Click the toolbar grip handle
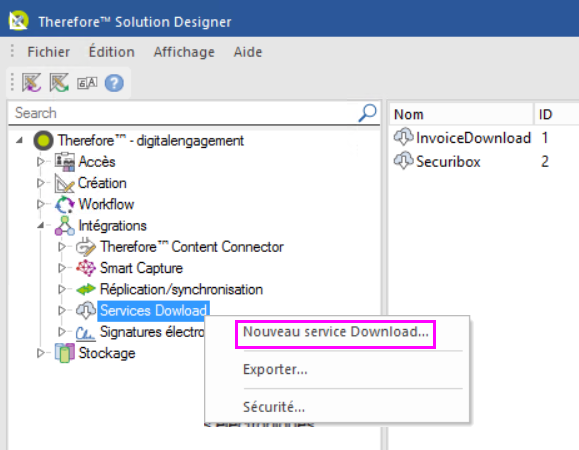Screen dimensions: 579x450 12,82
